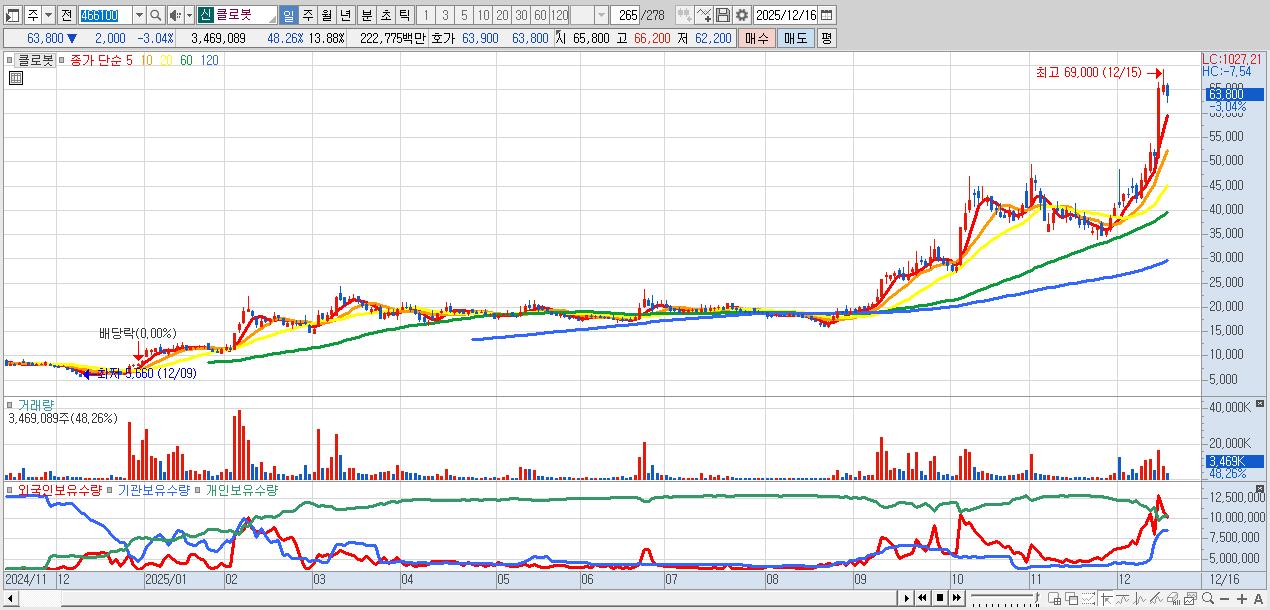The height and width of the screenshot is (610, 1270).
Task: Click the small table icon on the price chart
Action: point(15,77)
